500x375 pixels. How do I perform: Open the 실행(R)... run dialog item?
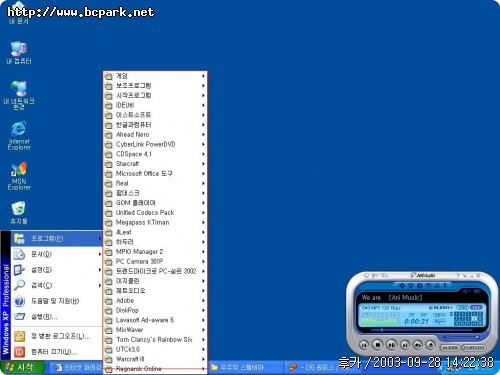tap(57, 317)
